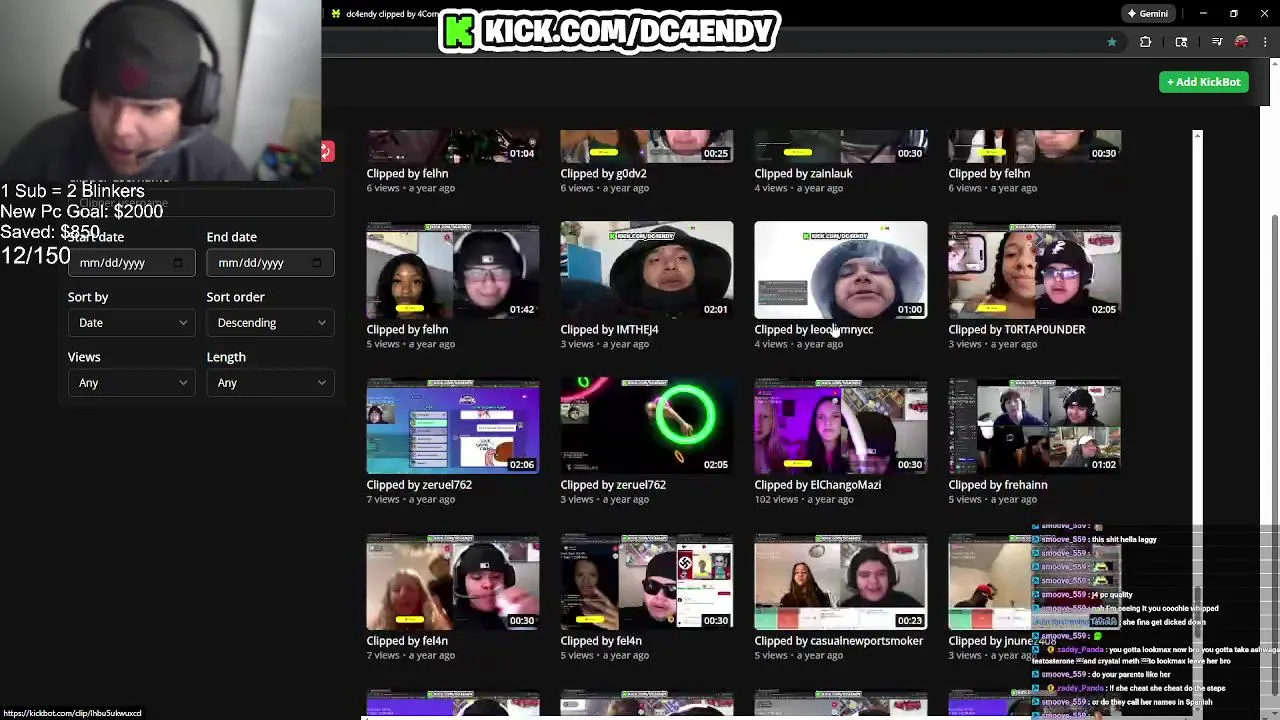The width and height of the screenshot is (1280, 720).
Task: Open the 00:23 clip thumbnail by casualnewportsmoker
Action: pyautogui.click(x=841, y=582)
